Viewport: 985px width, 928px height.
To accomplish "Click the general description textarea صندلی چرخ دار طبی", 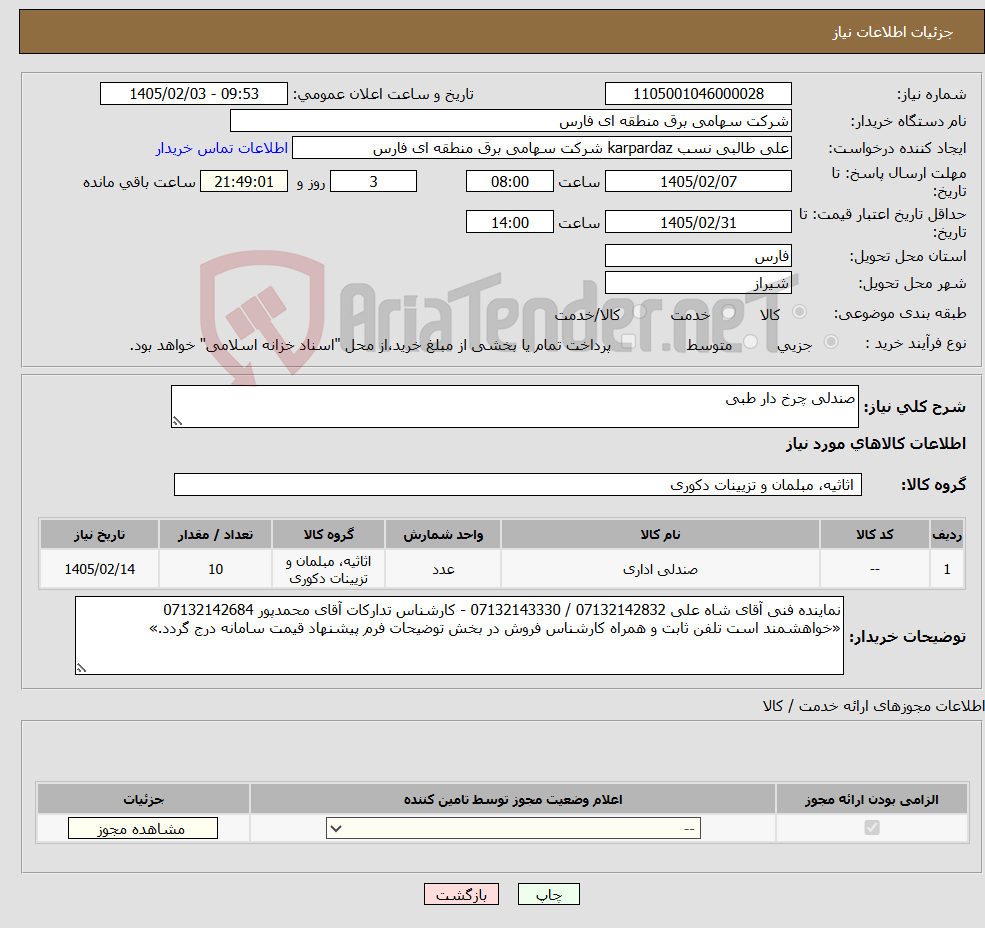I will (x=514, y=406).
